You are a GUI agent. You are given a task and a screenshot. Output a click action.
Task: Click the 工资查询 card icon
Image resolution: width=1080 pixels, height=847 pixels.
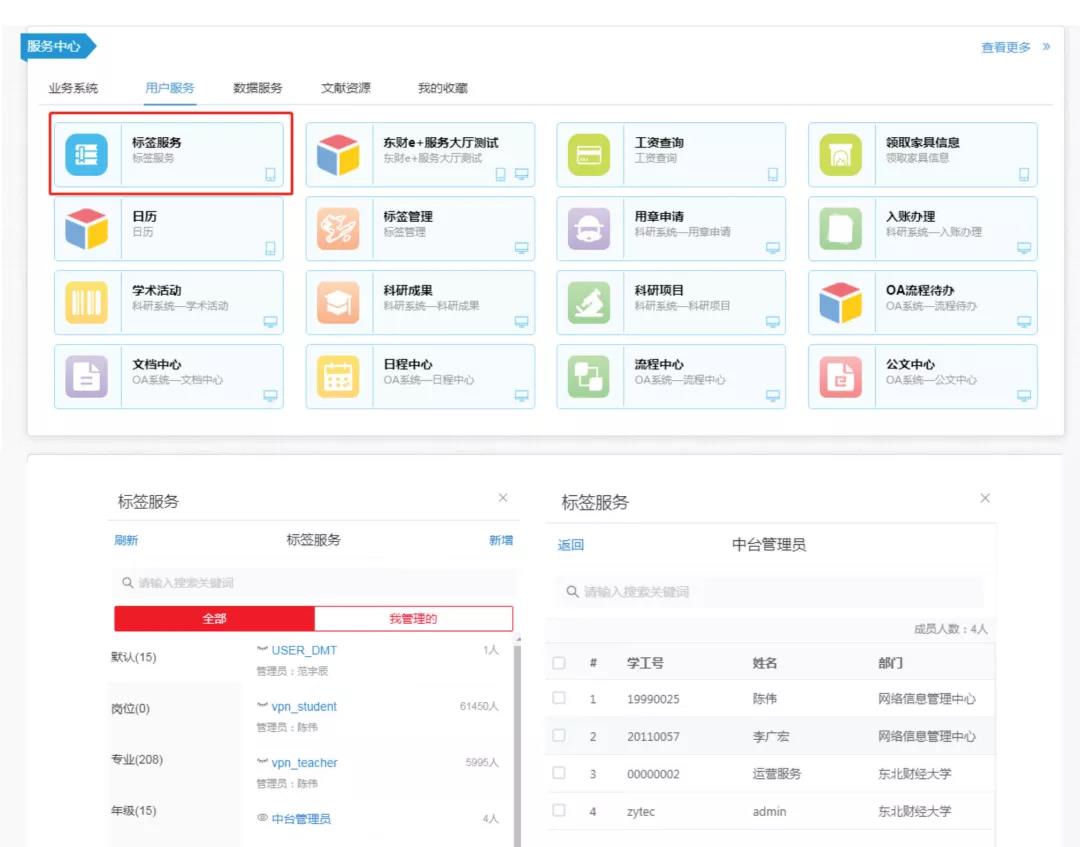click(589, 155)
